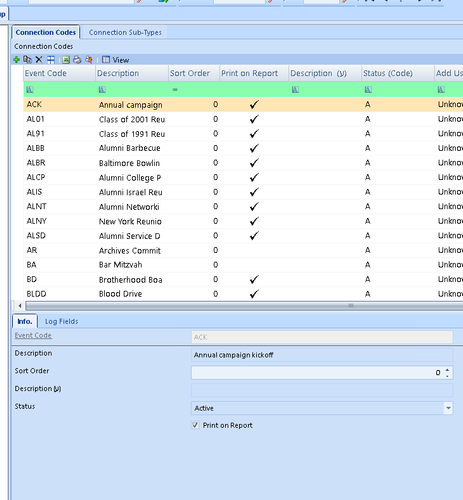Enable Print on Report for AR row

254,250
